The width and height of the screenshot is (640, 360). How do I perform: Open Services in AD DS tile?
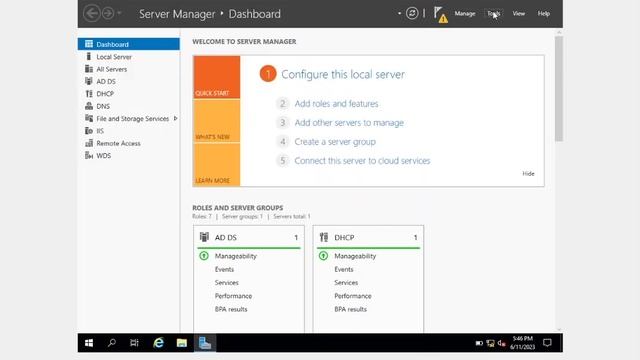pos(227,282)
